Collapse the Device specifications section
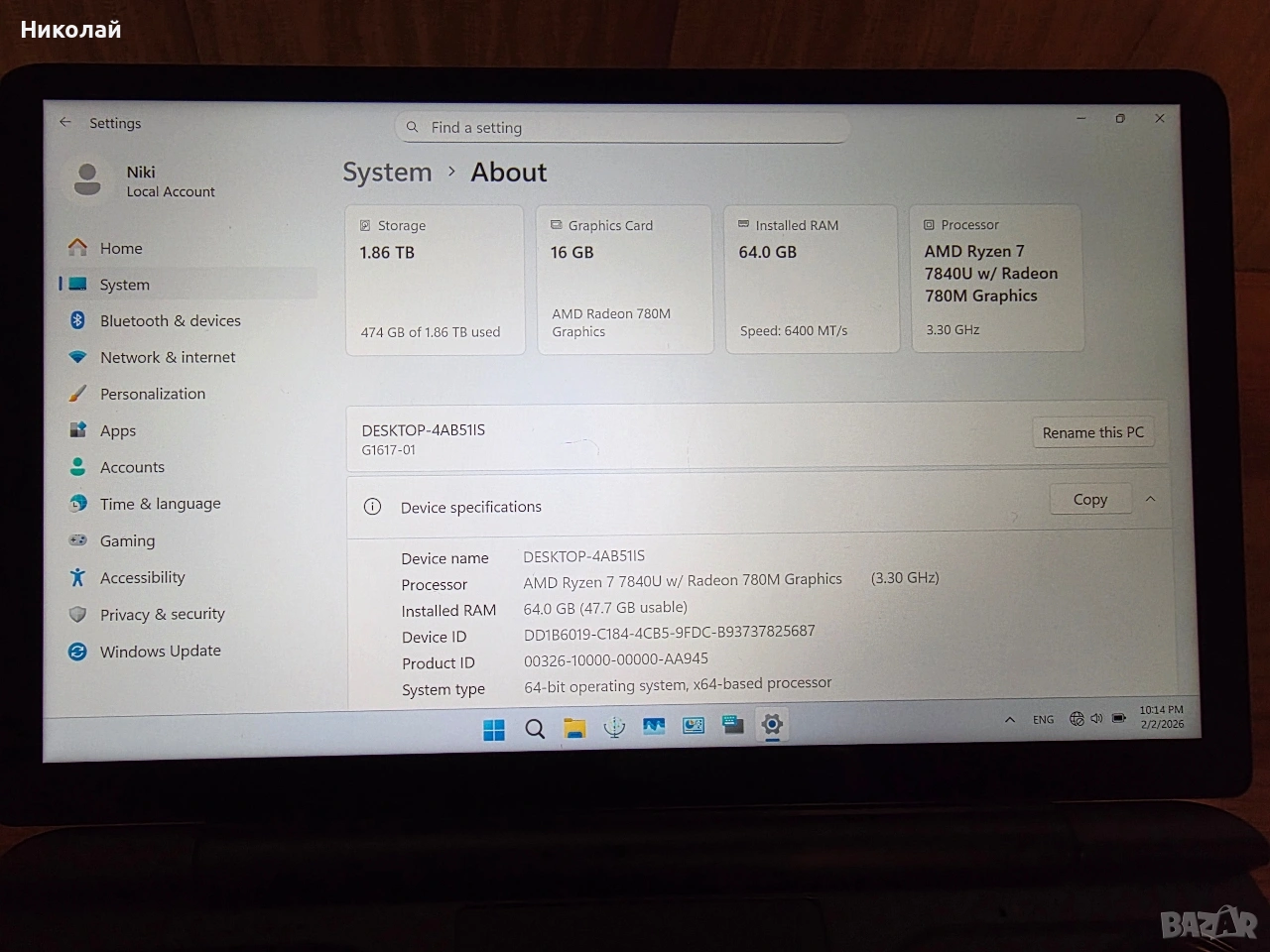This screenshot has width=1270, height=952. coord(1150,499)
